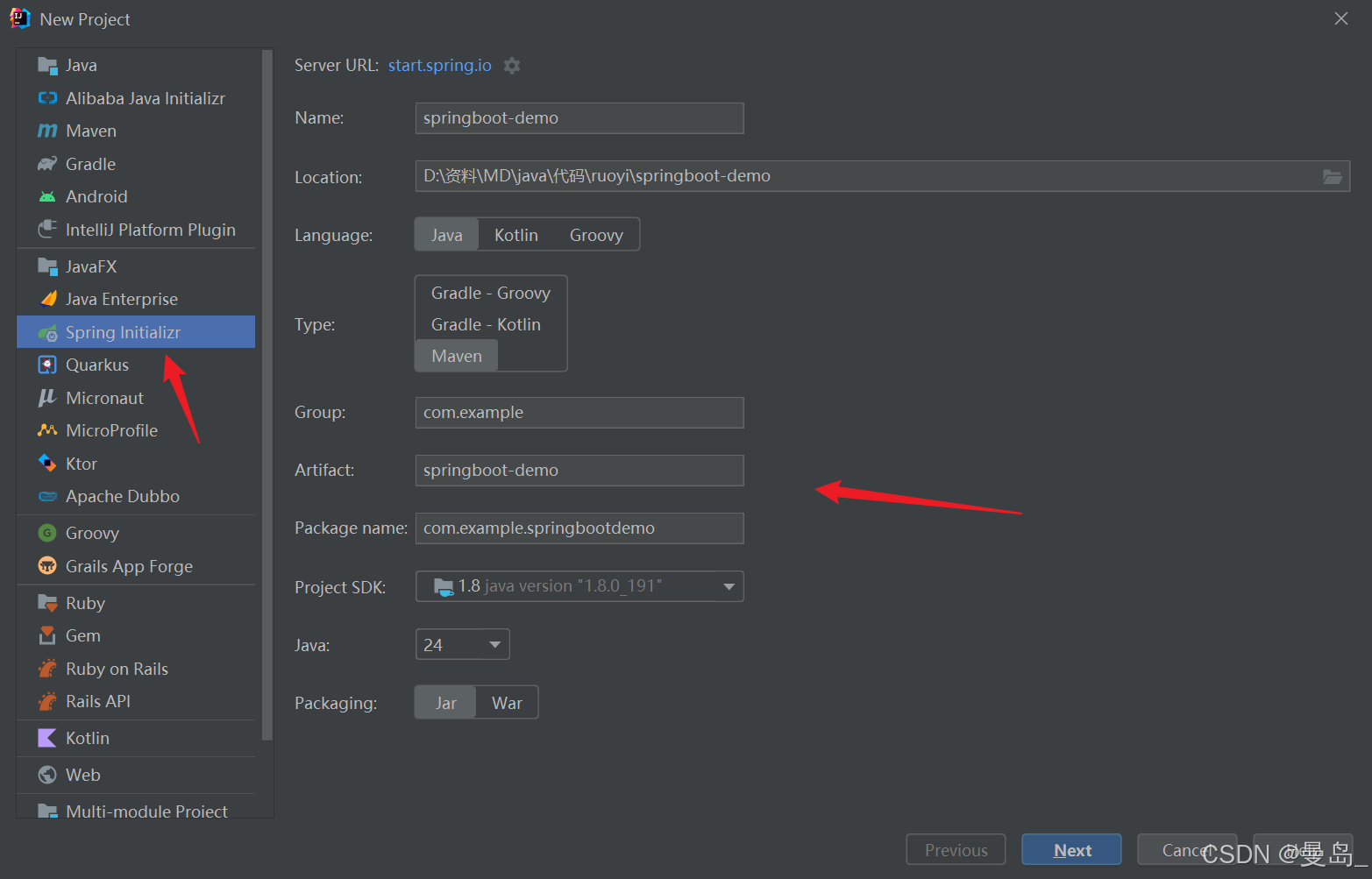Choose the Apache Dubbo icon
This screenshot has height=879, width=1372.
pos(47,496)
